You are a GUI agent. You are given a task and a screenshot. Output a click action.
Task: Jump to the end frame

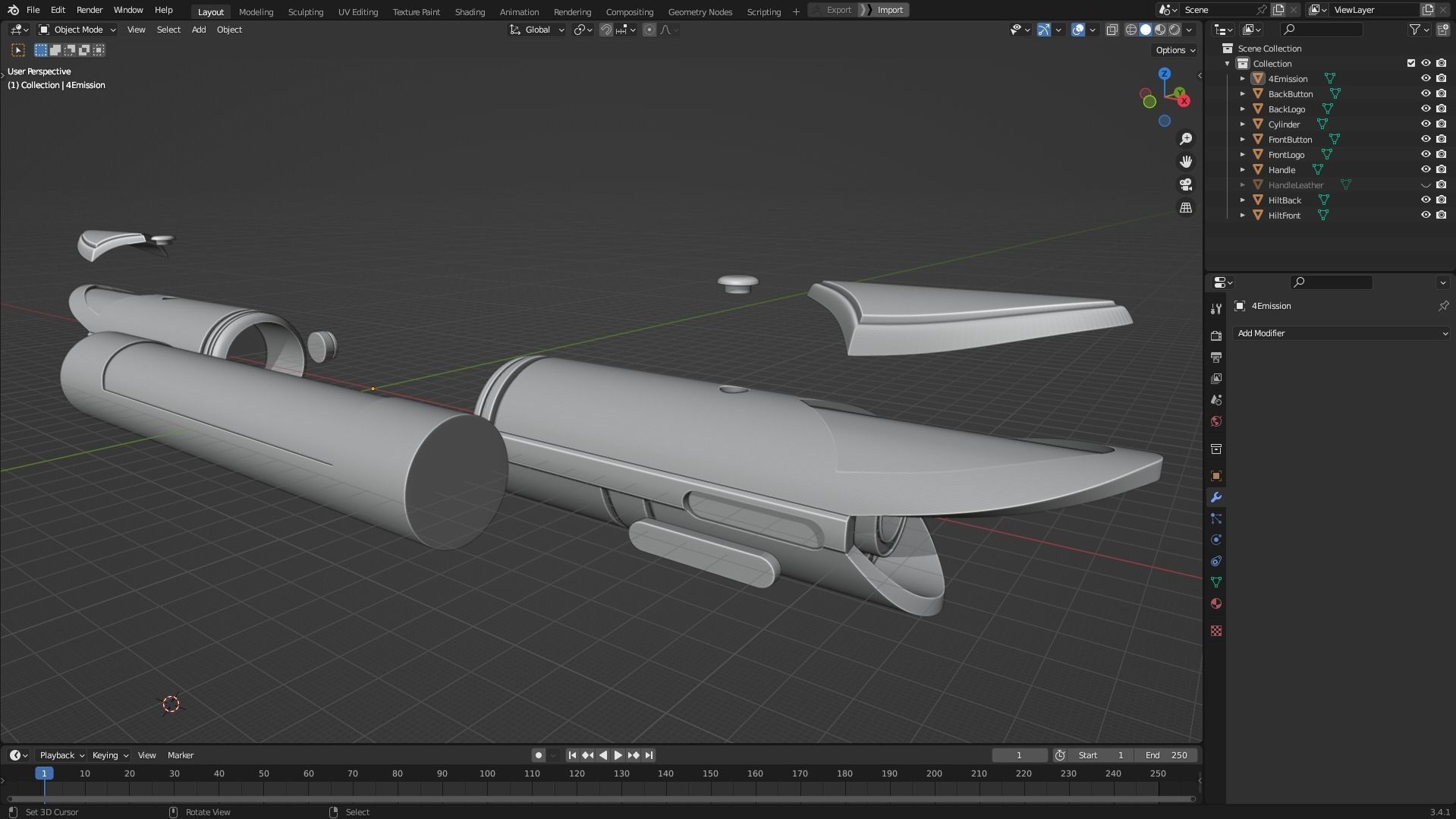point(649,755)
